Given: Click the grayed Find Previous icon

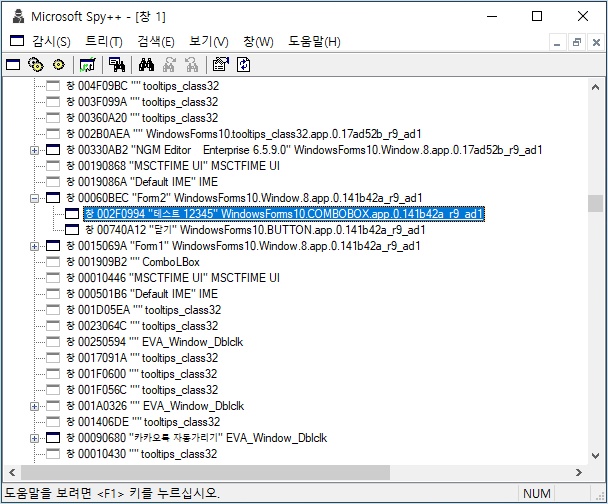Looking at the screenshot, I should tap(191, 65).
